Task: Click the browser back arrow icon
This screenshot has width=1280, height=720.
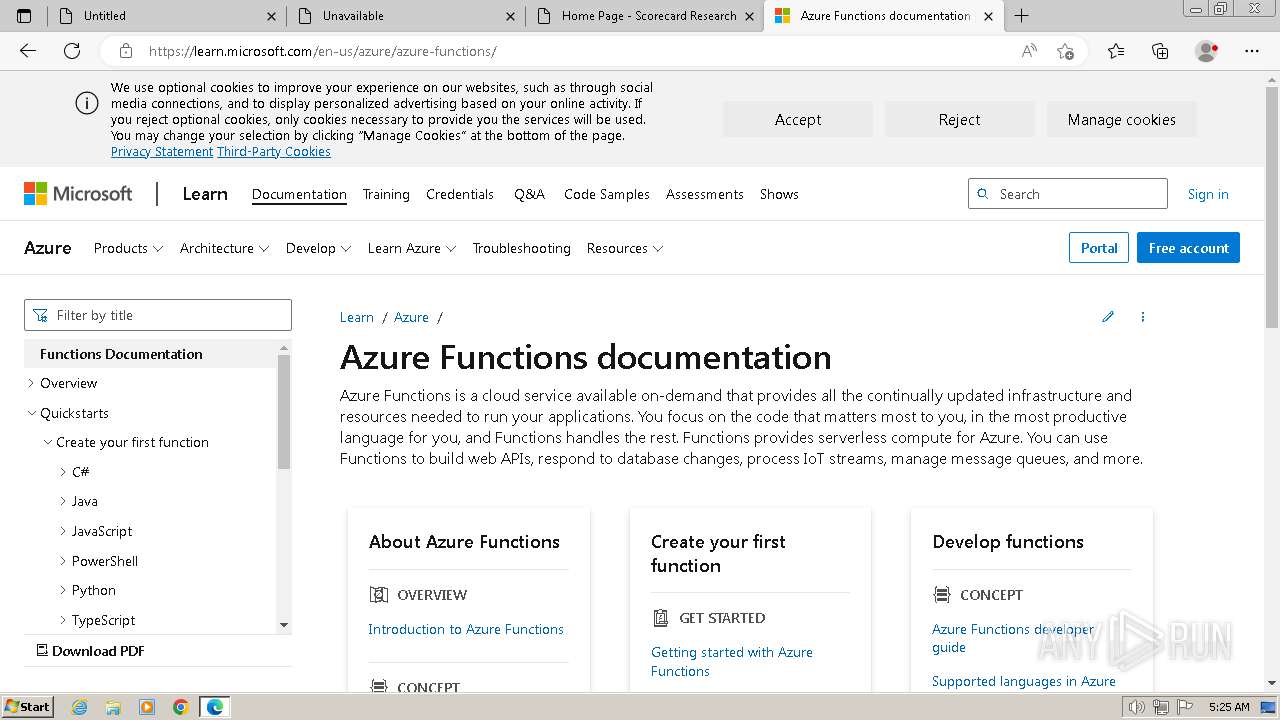Action: pos(28,51)
